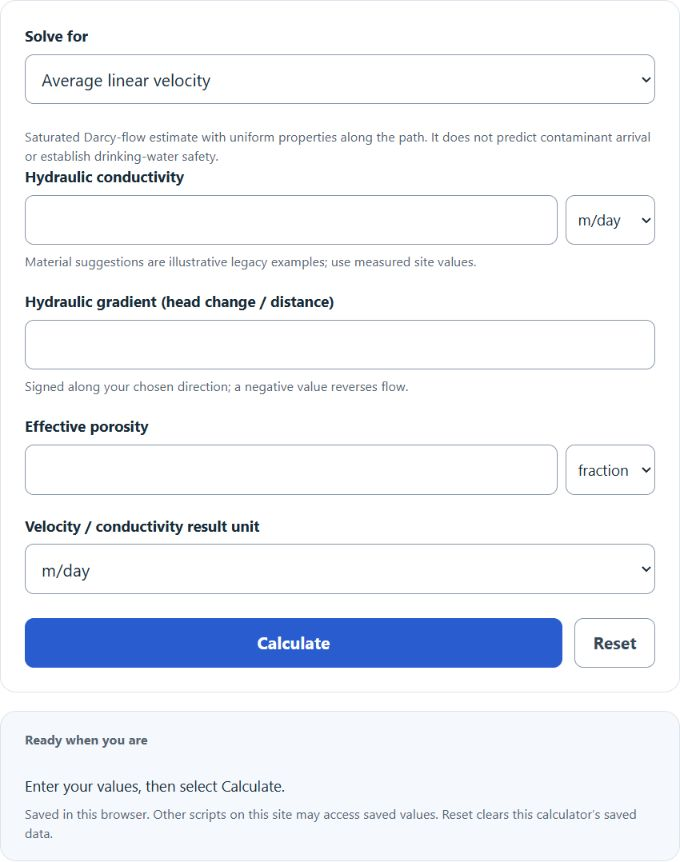The height and width of the screenshot is (862, 680).
Task: Click the Effective porosity label
Action: click(x=87, y=427)
